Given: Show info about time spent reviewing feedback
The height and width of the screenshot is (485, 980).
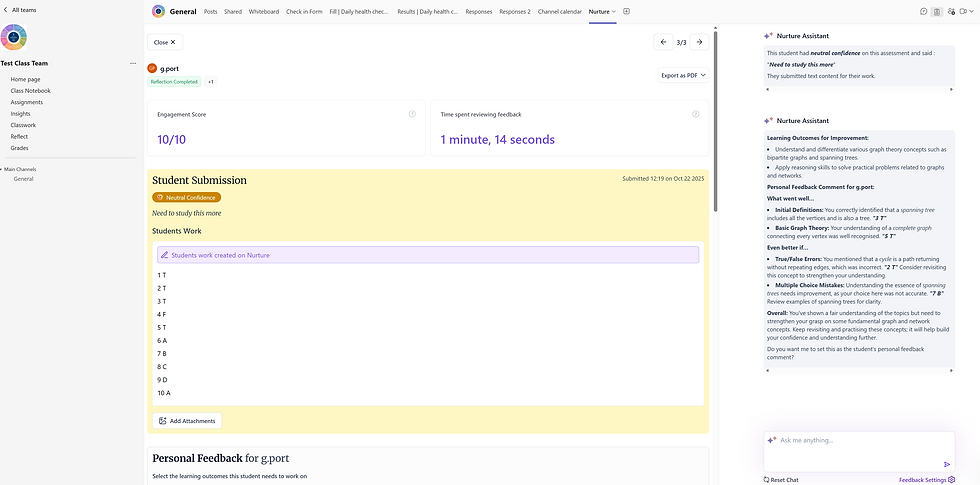Looking at the screenshot, I should (696, 114).
